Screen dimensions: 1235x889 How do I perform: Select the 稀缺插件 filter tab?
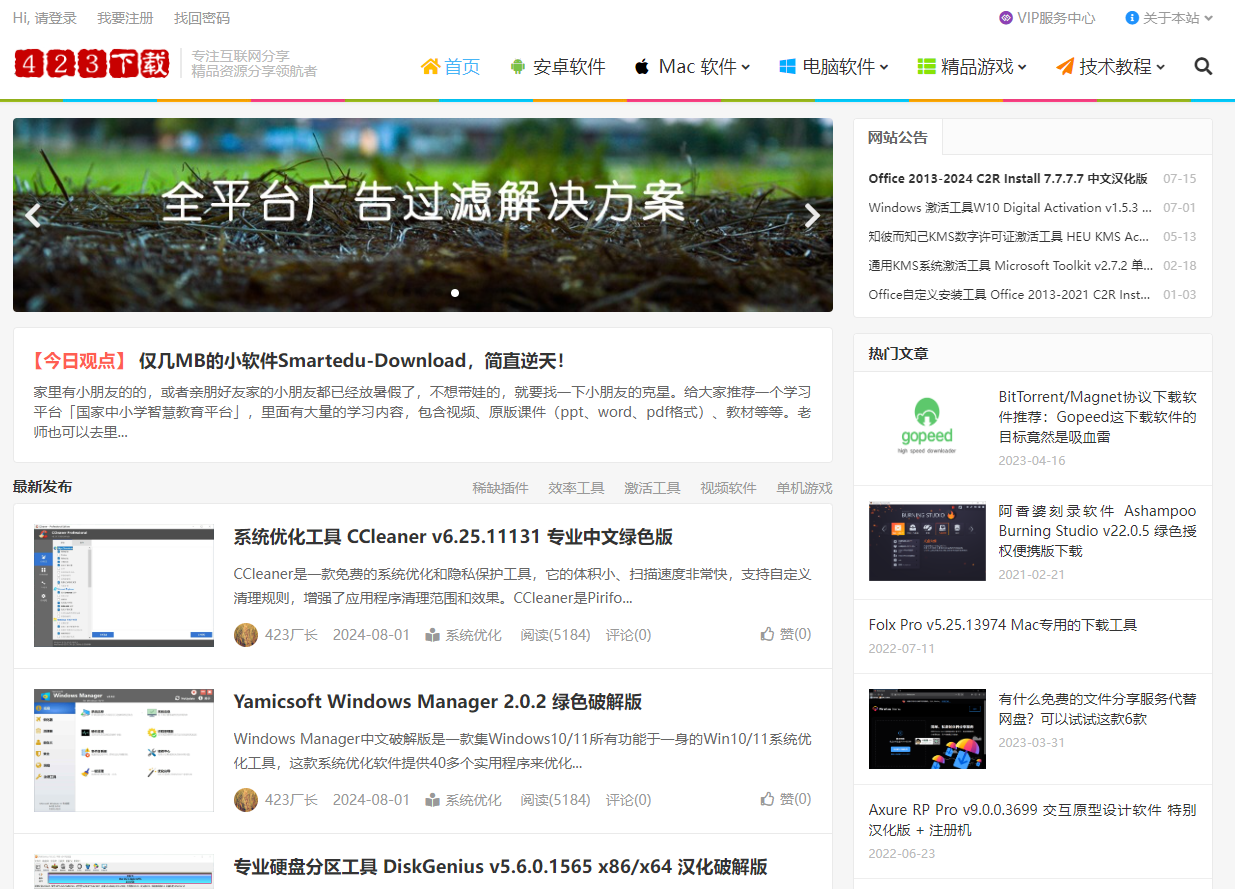click(500, 488)
